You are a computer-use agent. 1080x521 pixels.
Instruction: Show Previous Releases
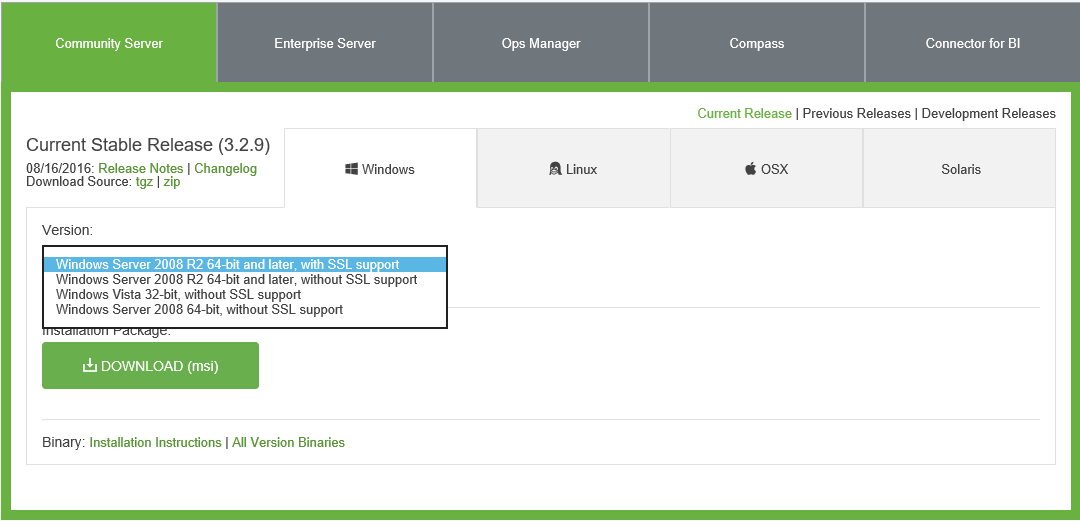point(856,113)
